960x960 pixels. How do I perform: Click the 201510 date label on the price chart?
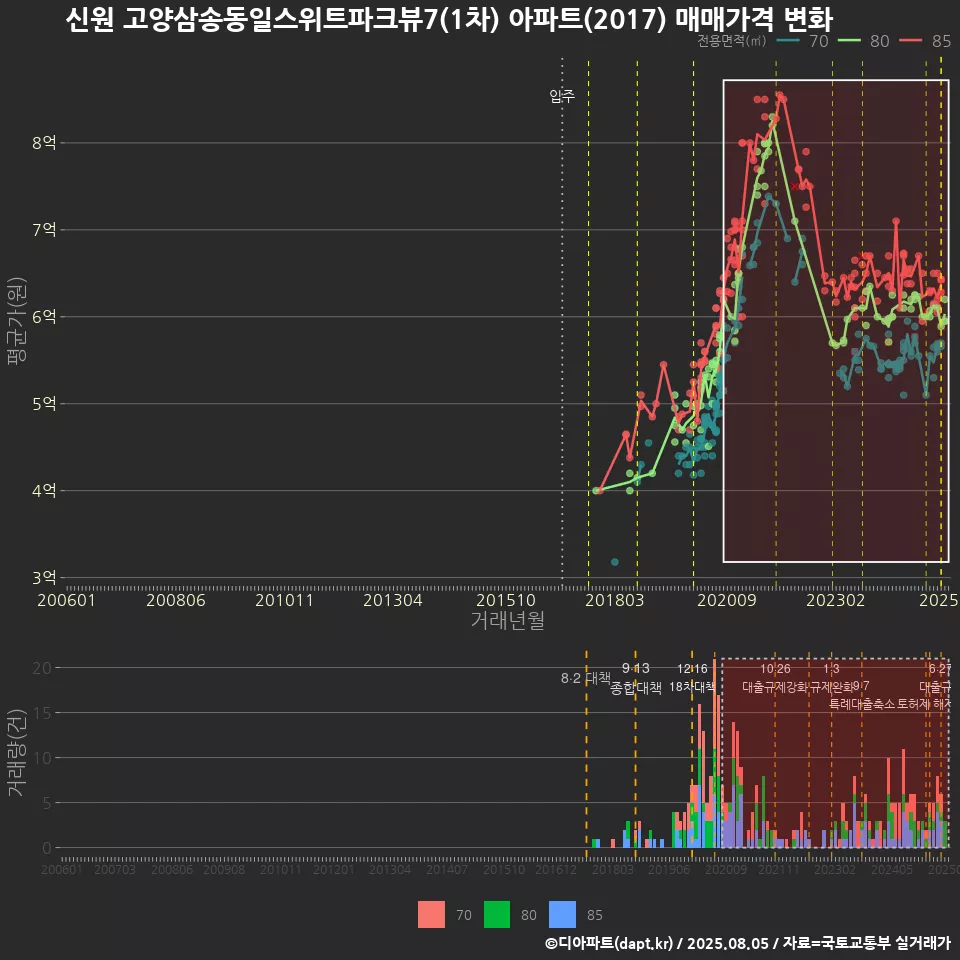coord(506,600)
